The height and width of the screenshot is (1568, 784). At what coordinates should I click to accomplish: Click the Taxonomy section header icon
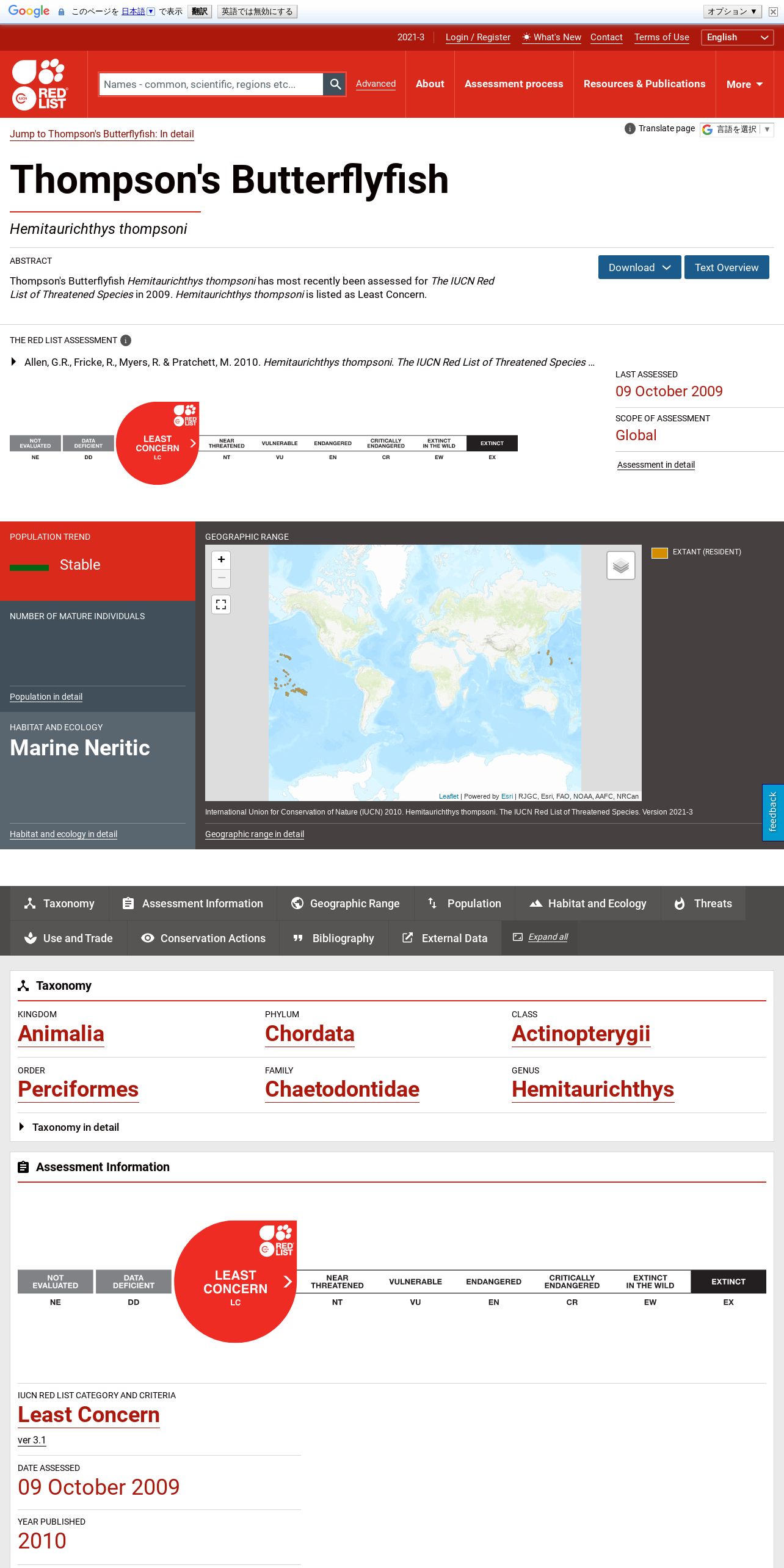coord(23,986)
